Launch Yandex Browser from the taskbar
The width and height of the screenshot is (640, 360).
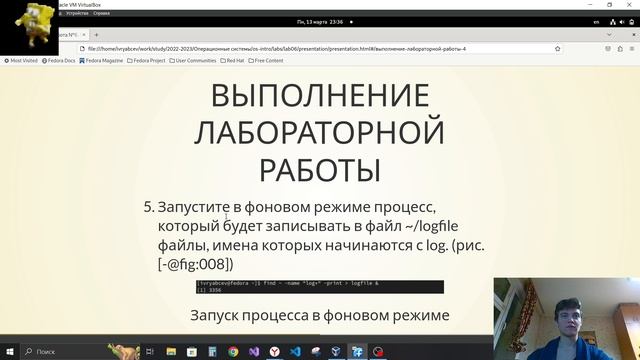275,351
